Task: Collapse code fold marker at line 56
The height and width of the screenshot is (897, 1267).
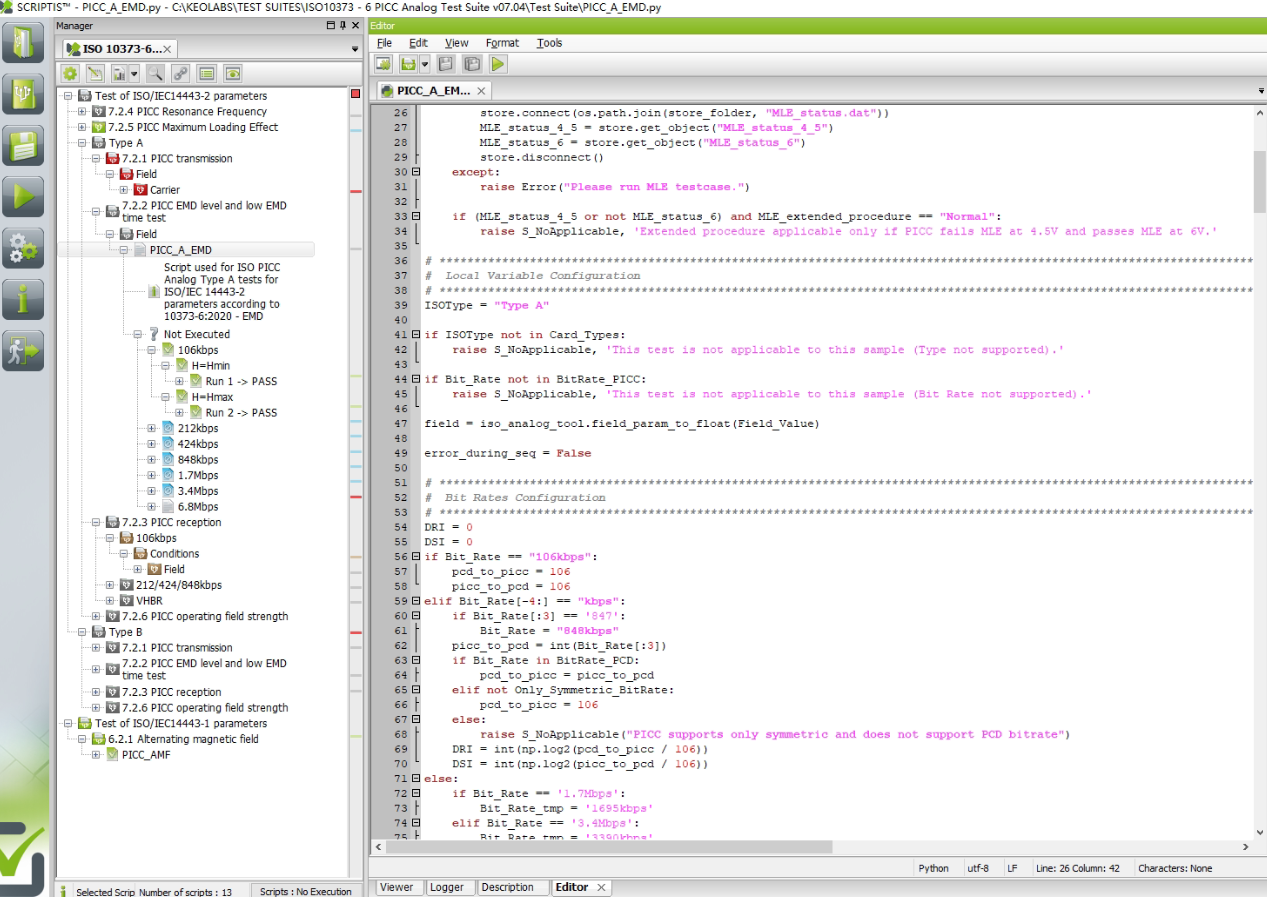Action: click(417, 557)
